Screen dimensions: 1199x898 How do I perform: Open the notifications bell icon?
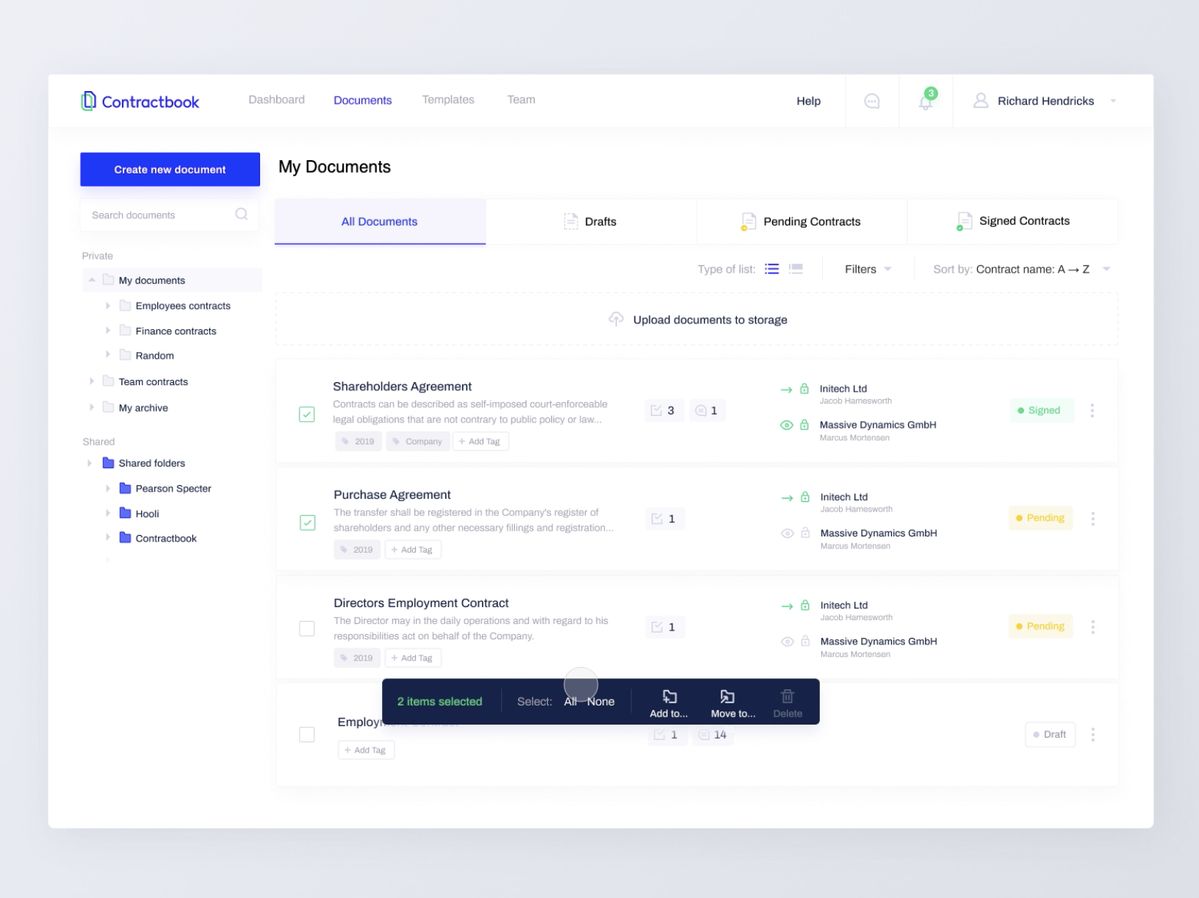pyautogui.click(x=925, y=102)
